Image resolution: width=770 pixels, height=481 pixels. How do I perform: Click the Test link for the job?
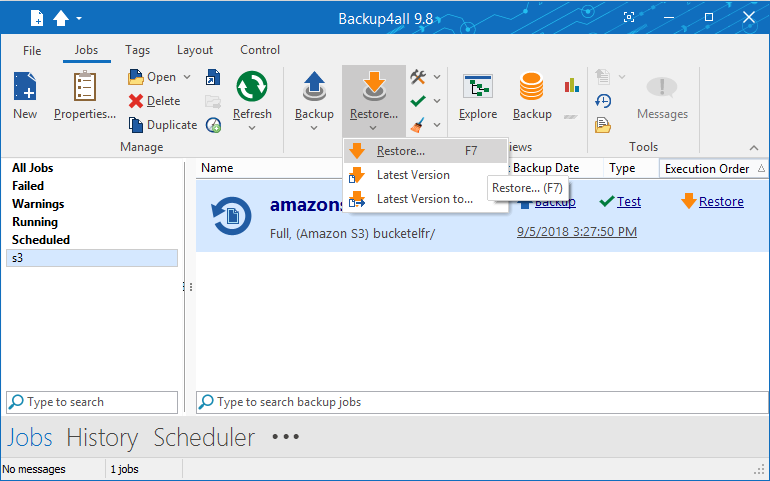pyautogui.click(x=628, y=201)
